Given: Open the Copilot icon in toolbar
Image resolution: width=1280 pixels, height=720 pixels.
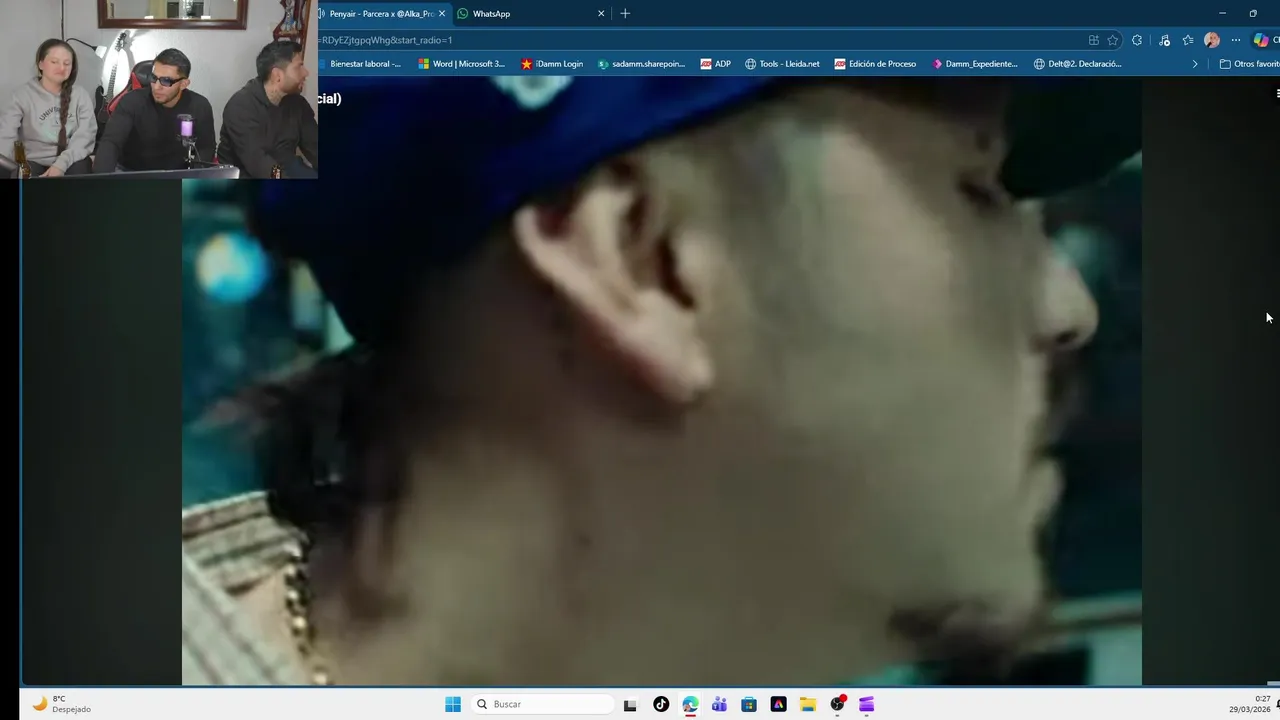Looking at the screenshot, I should 1261,40.
